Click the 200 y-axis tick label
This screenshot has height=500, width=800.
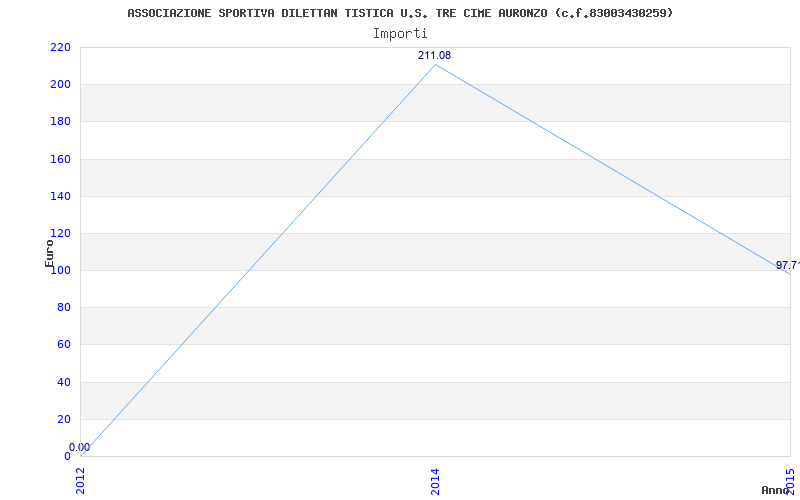[x=60, y=85]
